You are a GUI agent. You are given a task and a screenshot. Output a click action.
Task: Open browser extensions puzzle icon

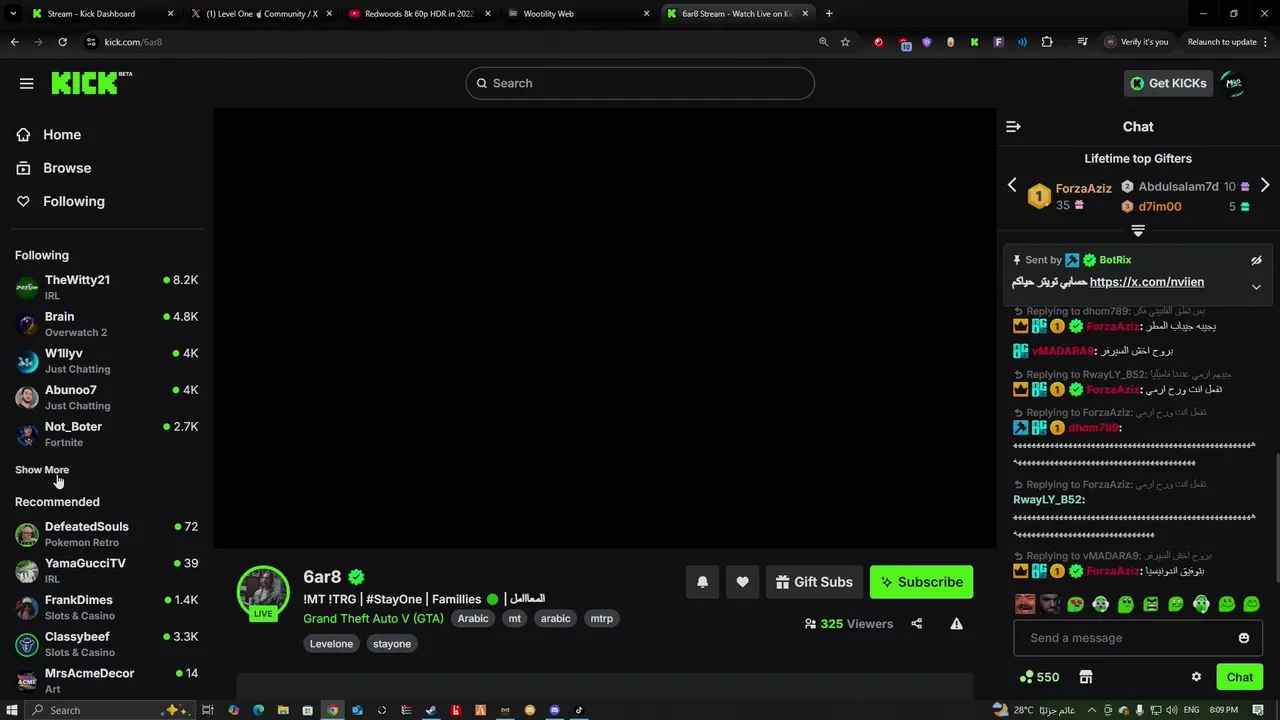point(1047,42)
